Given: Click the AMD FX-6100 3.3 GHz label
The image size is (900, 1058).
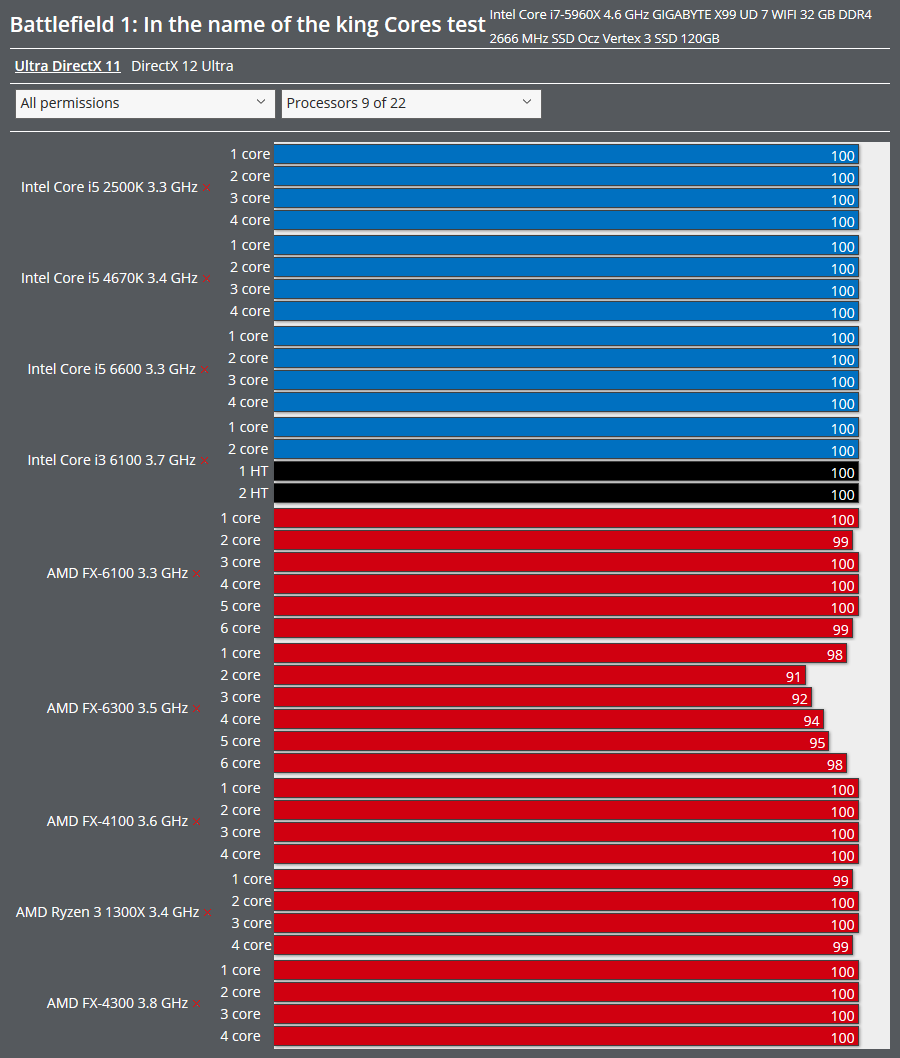Looking at the screenshot, I should point(117,573).
